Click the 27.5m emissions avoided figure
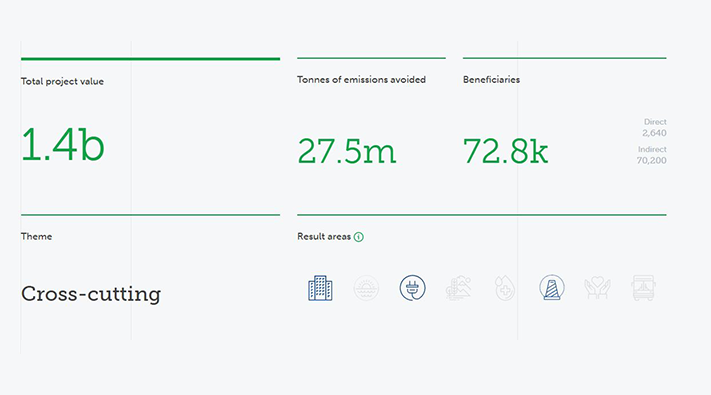The width and height of the screenshot is (711, 395). point(347,151)
